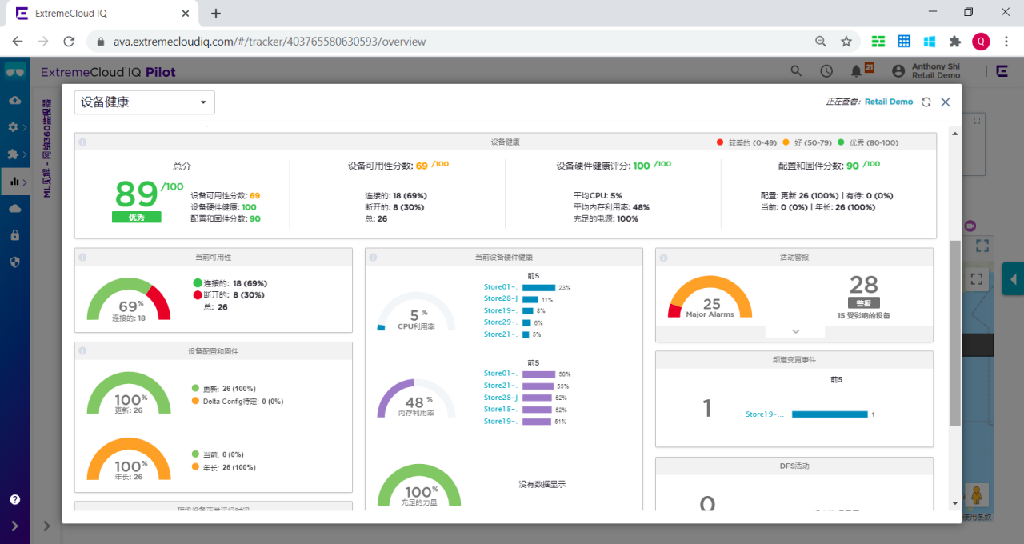Click the info icon on 设备健康 panel

[x=83, y=142]
